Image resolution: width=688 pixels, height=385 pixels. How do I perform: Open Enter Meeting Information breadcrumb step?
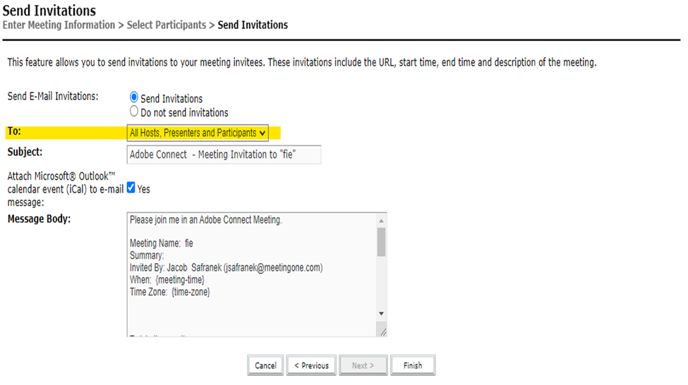(x=59, y=25)
